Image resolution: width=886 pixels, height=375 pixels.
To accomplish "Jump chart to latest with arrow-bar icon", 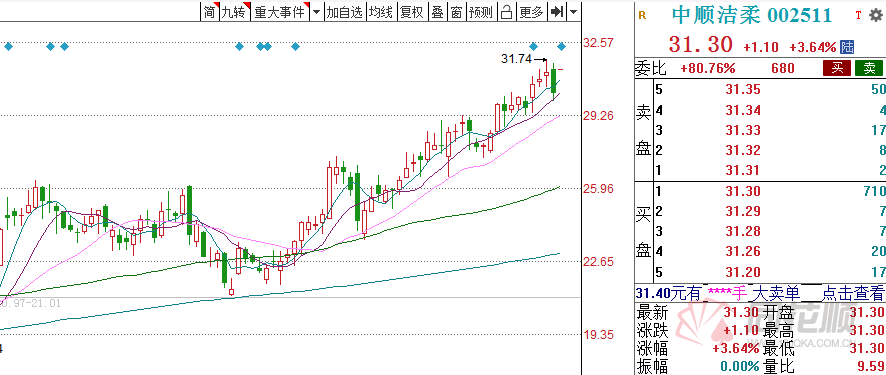I will coord(557,11).
